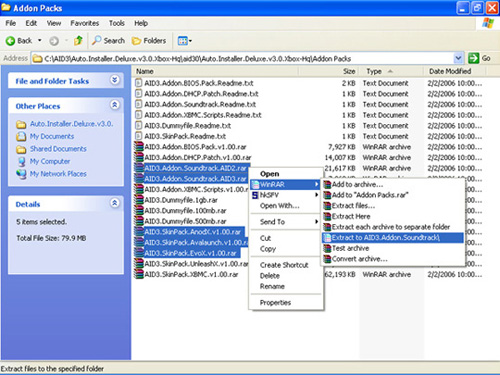The image size is (500, 375).
Task: Expand the address bar dropdown arrow
Action: (x=458, y=58)
